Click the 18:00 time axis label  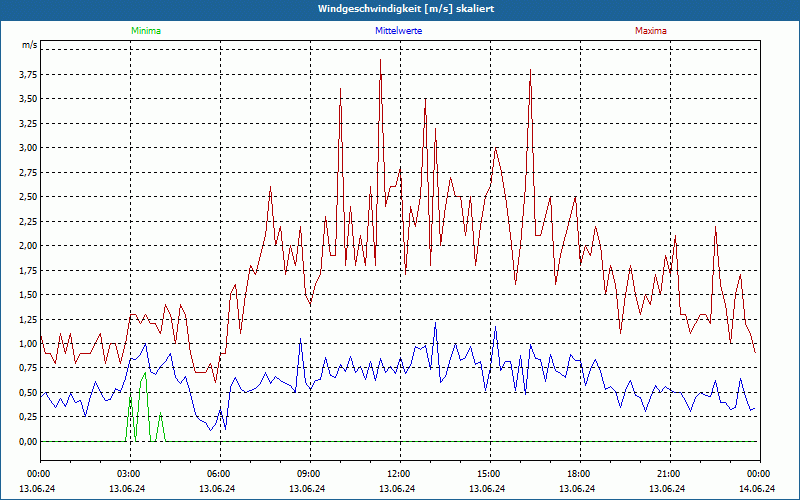click(x=580, y=474)
